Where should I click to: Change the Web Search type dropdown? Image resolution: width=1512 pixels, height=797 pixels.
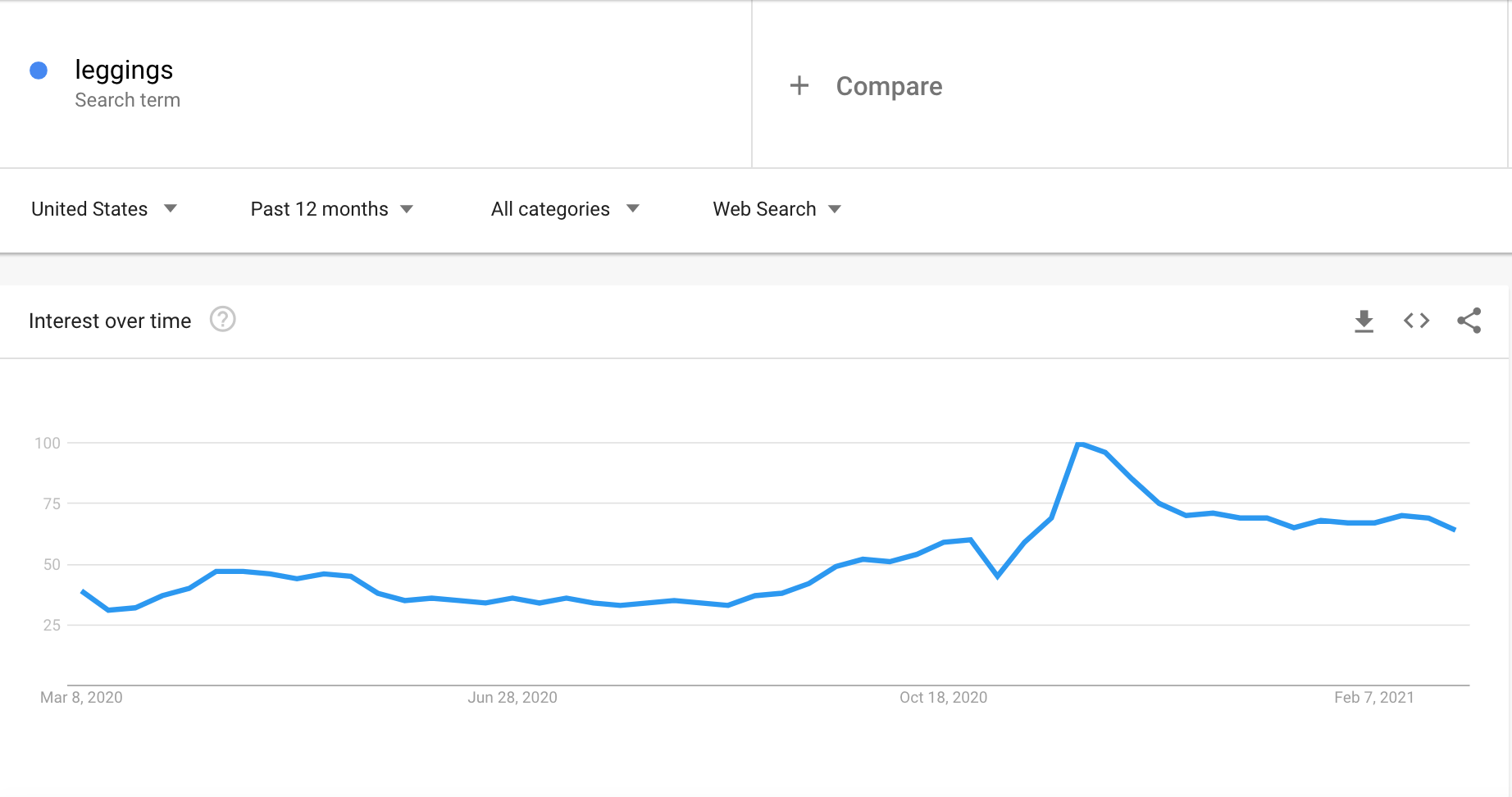point(776,209)
